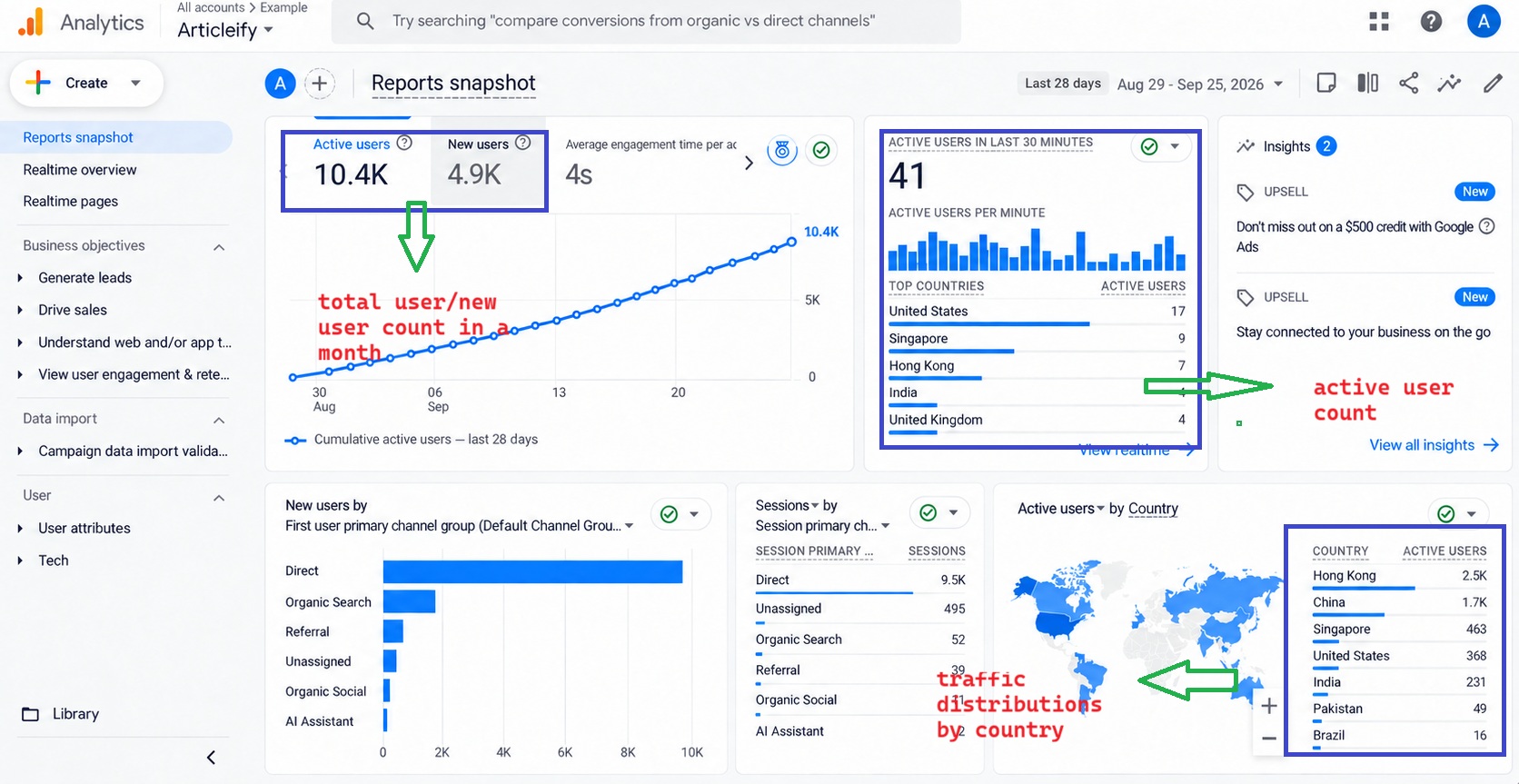
Task: Click the Analytics logo icon
Action: point(31,22)
